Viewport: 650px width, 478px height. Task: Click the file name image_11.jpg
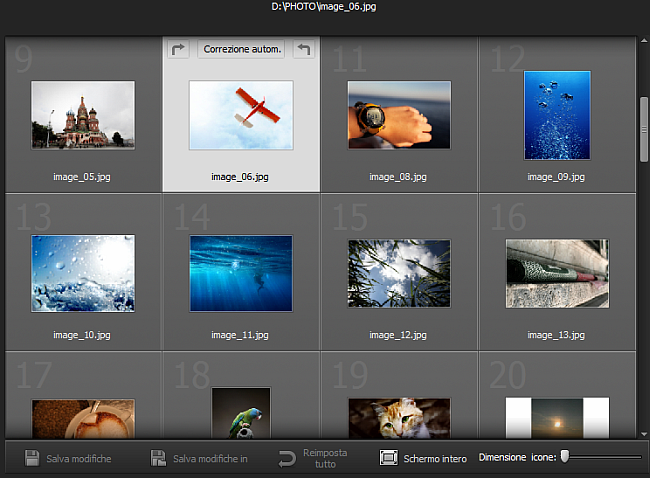pyautogui.click(x=240, y=335)
